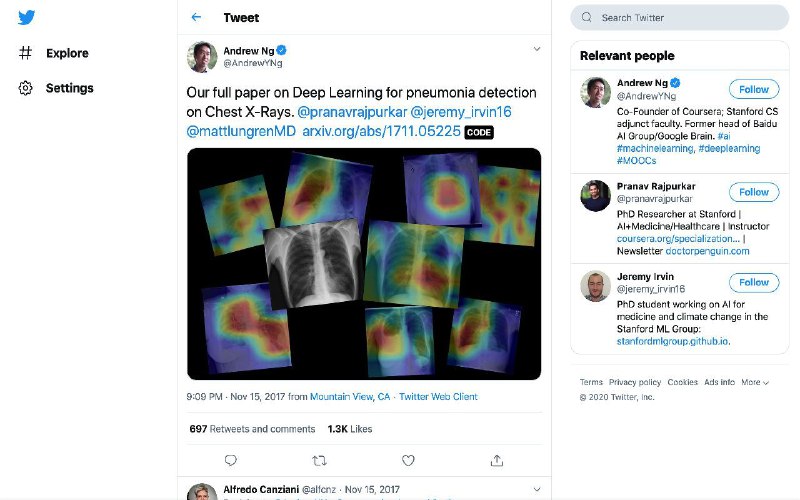Follow Pranav Rajpurkar

(754, 192)
